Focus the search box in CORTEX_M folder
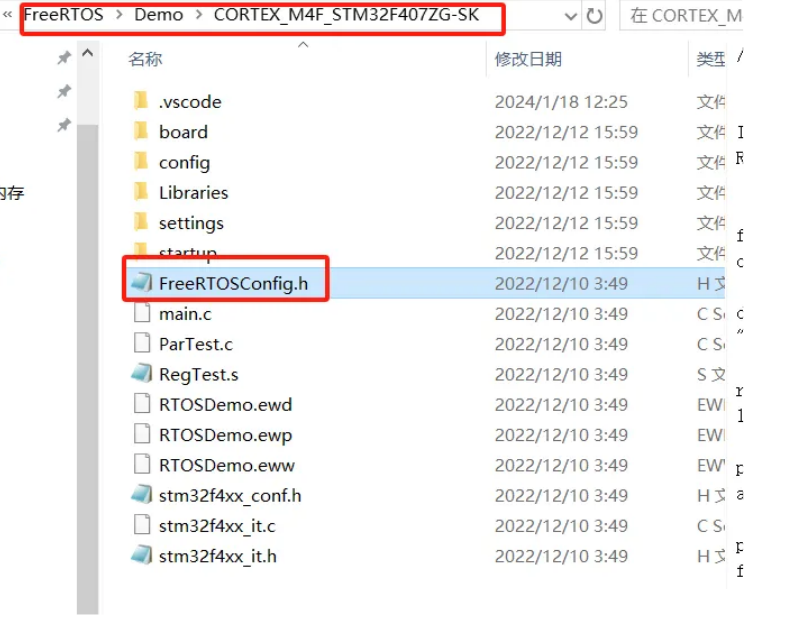The width and height of the screenshot is (805, 626). pos(682,16)
